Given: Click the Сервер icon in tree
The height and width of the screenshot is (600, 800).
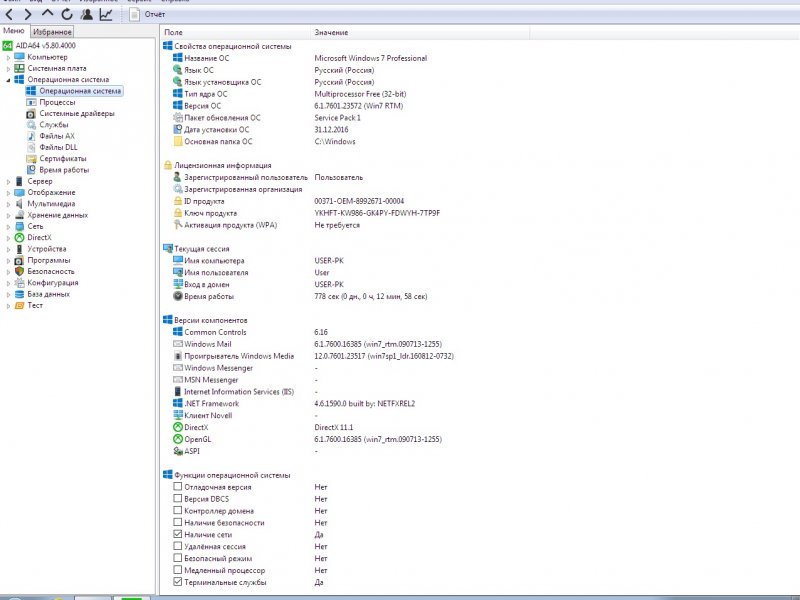Looking at the screenshot, I should coord(19,181).
